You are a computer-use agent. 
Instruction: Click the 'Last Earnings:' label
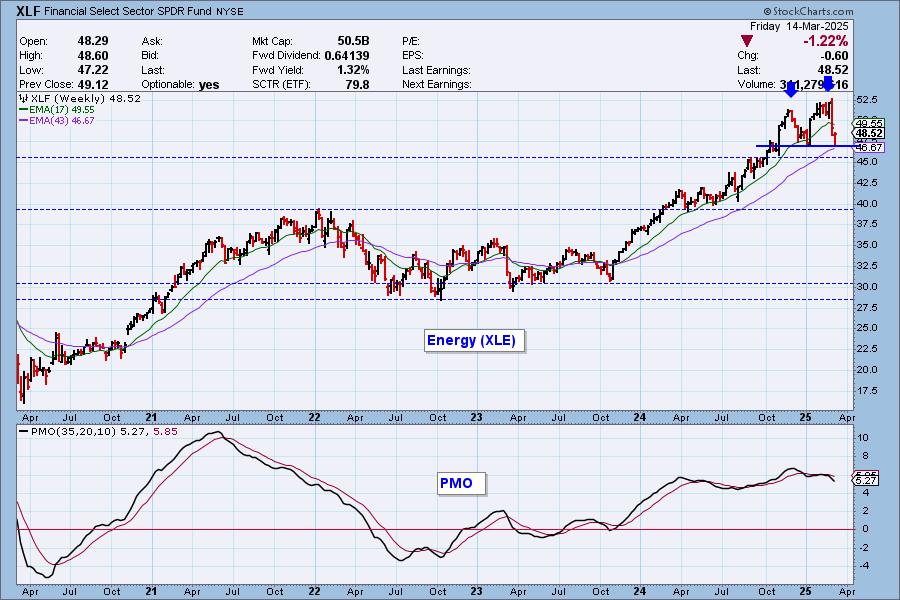(x=436, y=69)
